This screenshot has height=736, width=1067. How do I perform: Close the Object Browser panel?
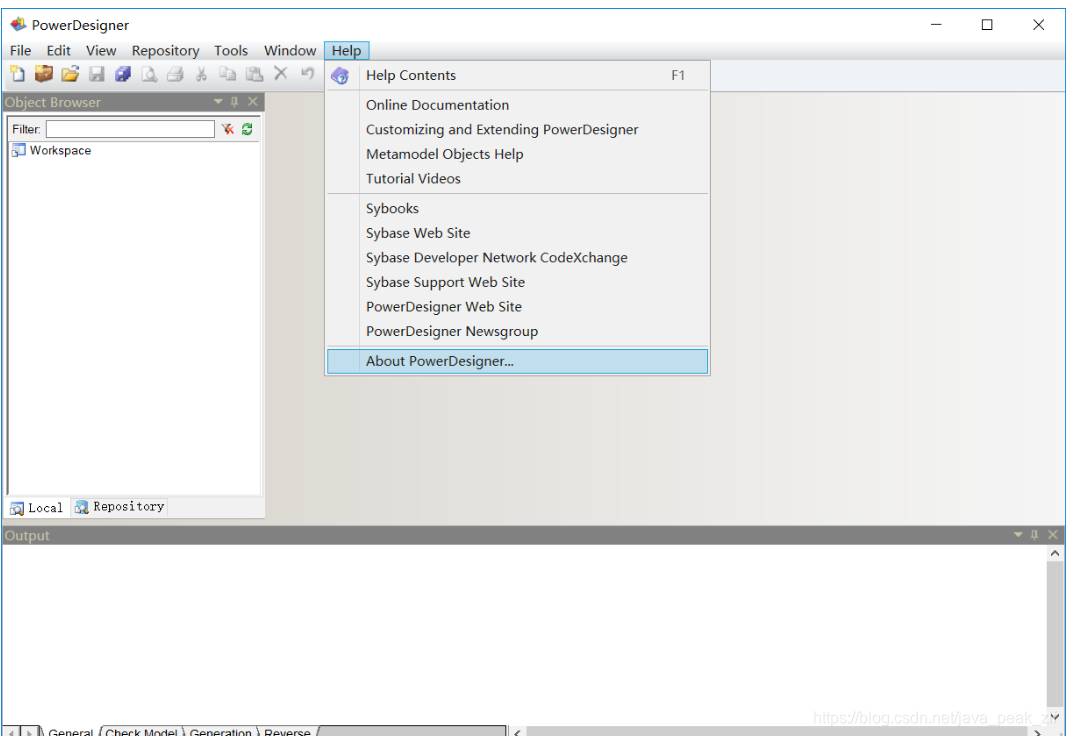(252, 101)
